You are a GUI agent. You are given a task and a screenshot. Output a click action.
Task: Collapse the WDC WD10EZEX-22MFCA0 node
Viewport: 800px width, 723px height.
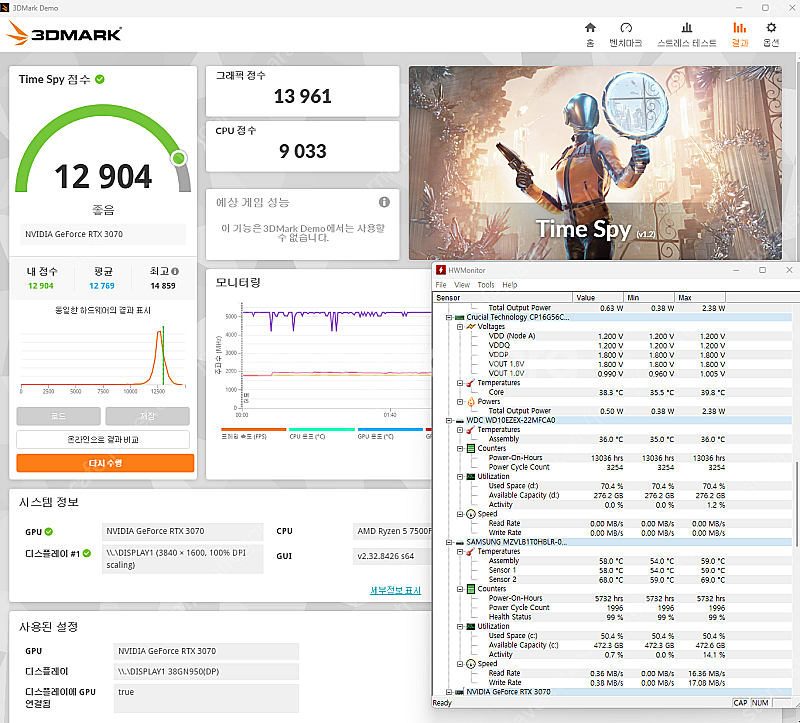448,420
